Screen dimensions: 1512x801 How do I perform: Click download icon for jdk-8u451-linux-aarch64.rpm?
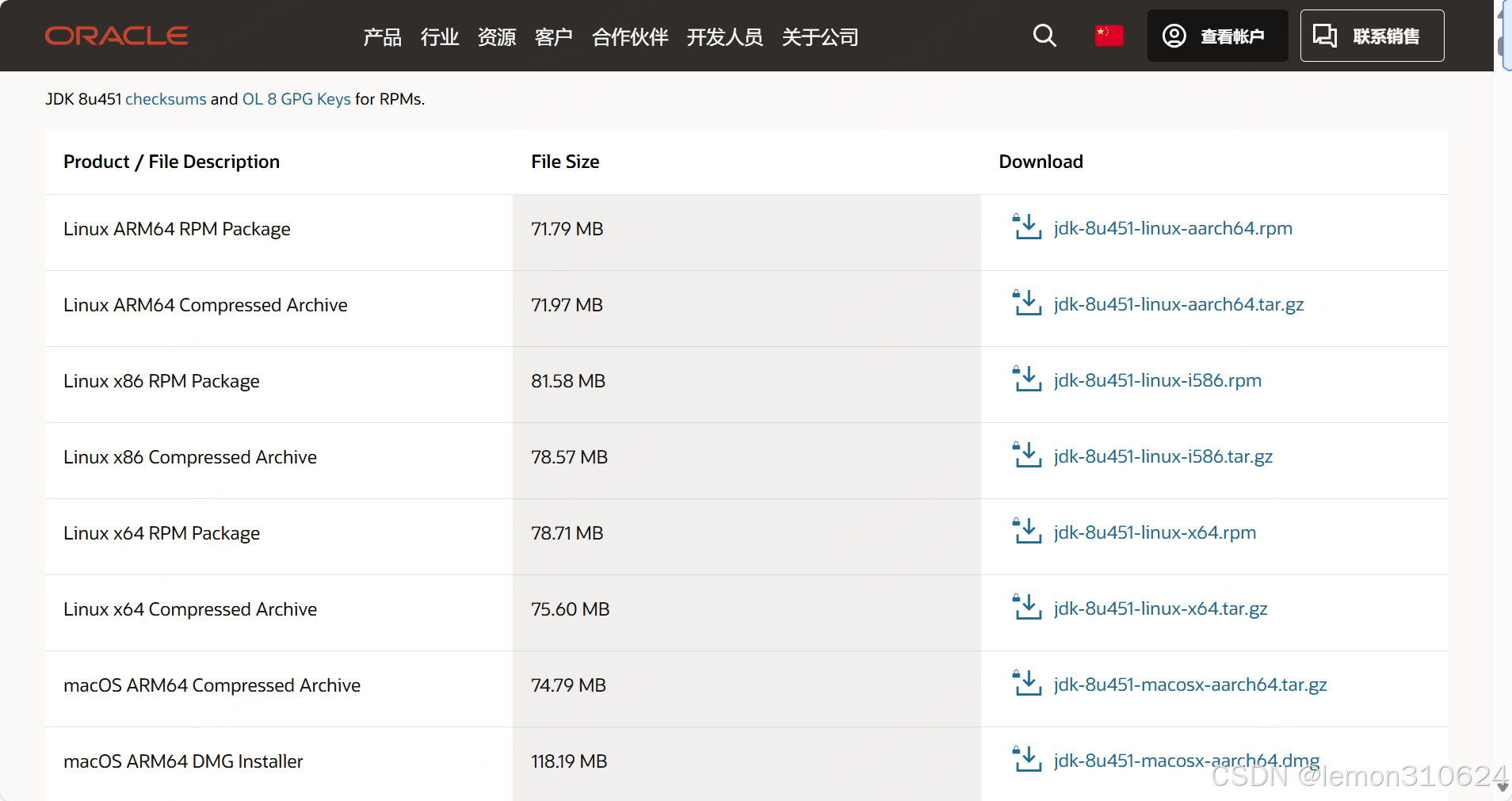(x=1027, y=227)
